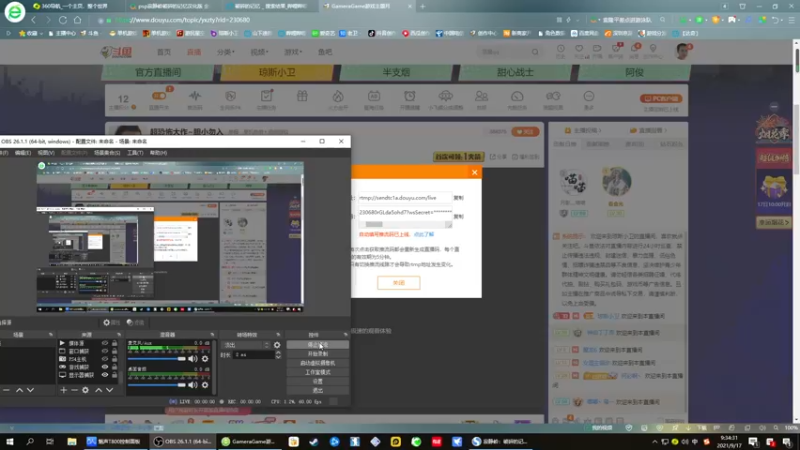Open 分类 dropdown in Douyu navigation
800x450 pixels.
[x=226, y=52]
